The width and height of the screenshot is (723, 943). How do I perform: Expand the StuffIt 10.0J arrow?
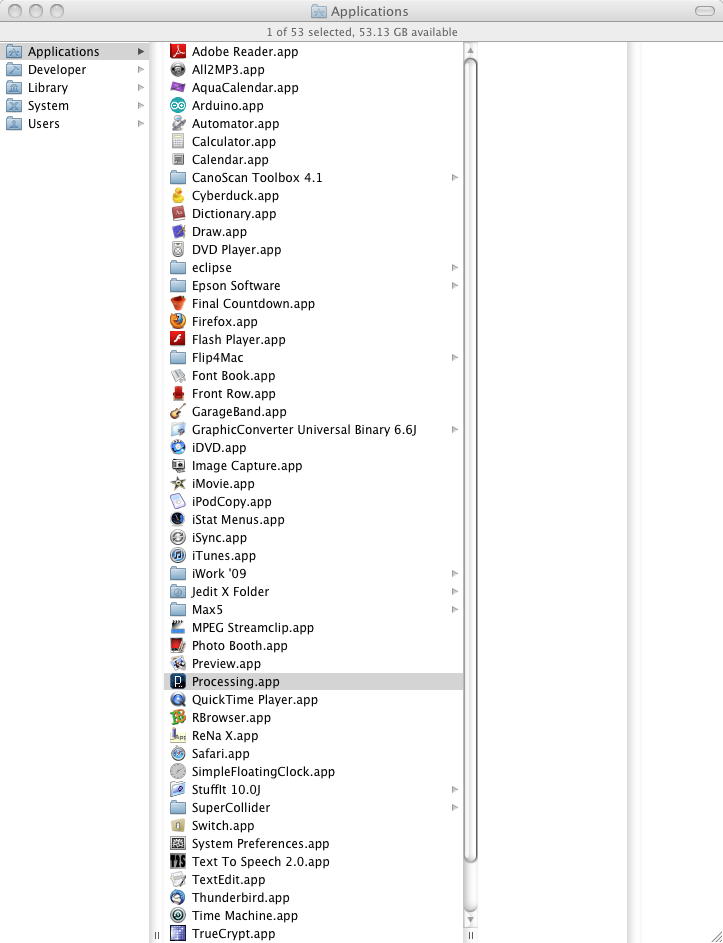click(x=455, y=789)
